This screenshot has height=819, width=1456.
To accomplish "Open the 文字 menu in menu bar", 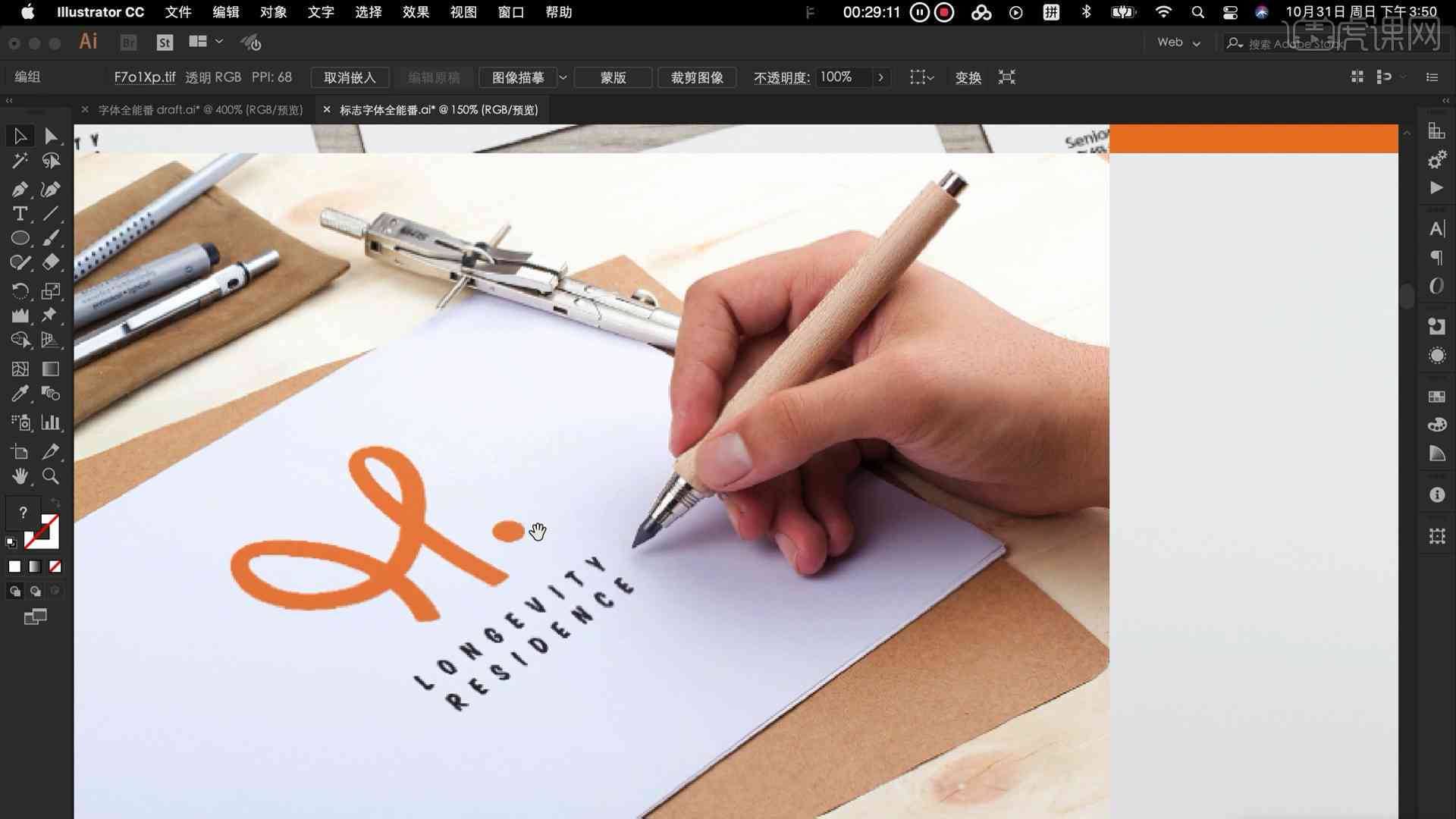I will [322, 11].
